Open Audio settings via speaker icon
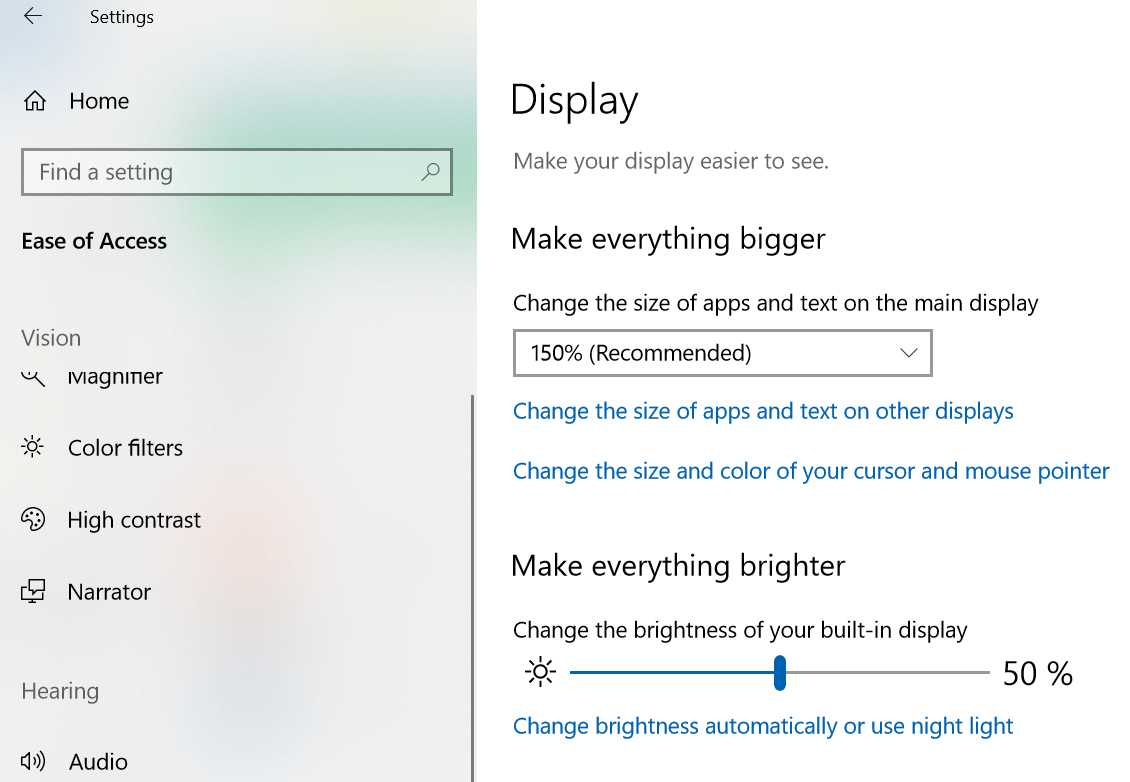 33,761
